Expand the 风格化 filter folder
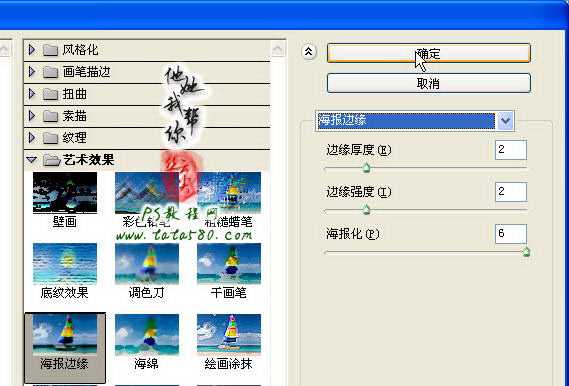569x386 pixels. (32, 50)
